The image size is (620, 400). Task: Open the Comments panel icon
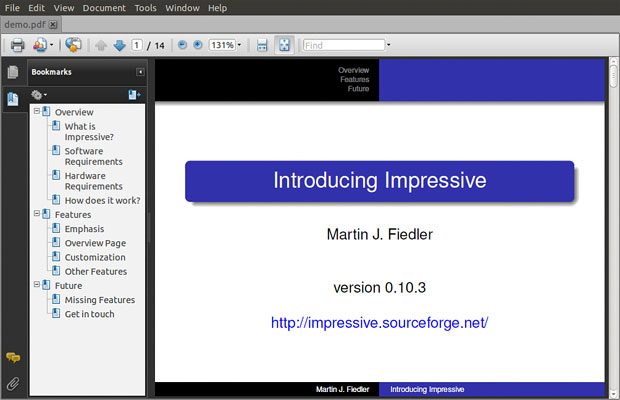pyautogui.click(x=13, y=358)
